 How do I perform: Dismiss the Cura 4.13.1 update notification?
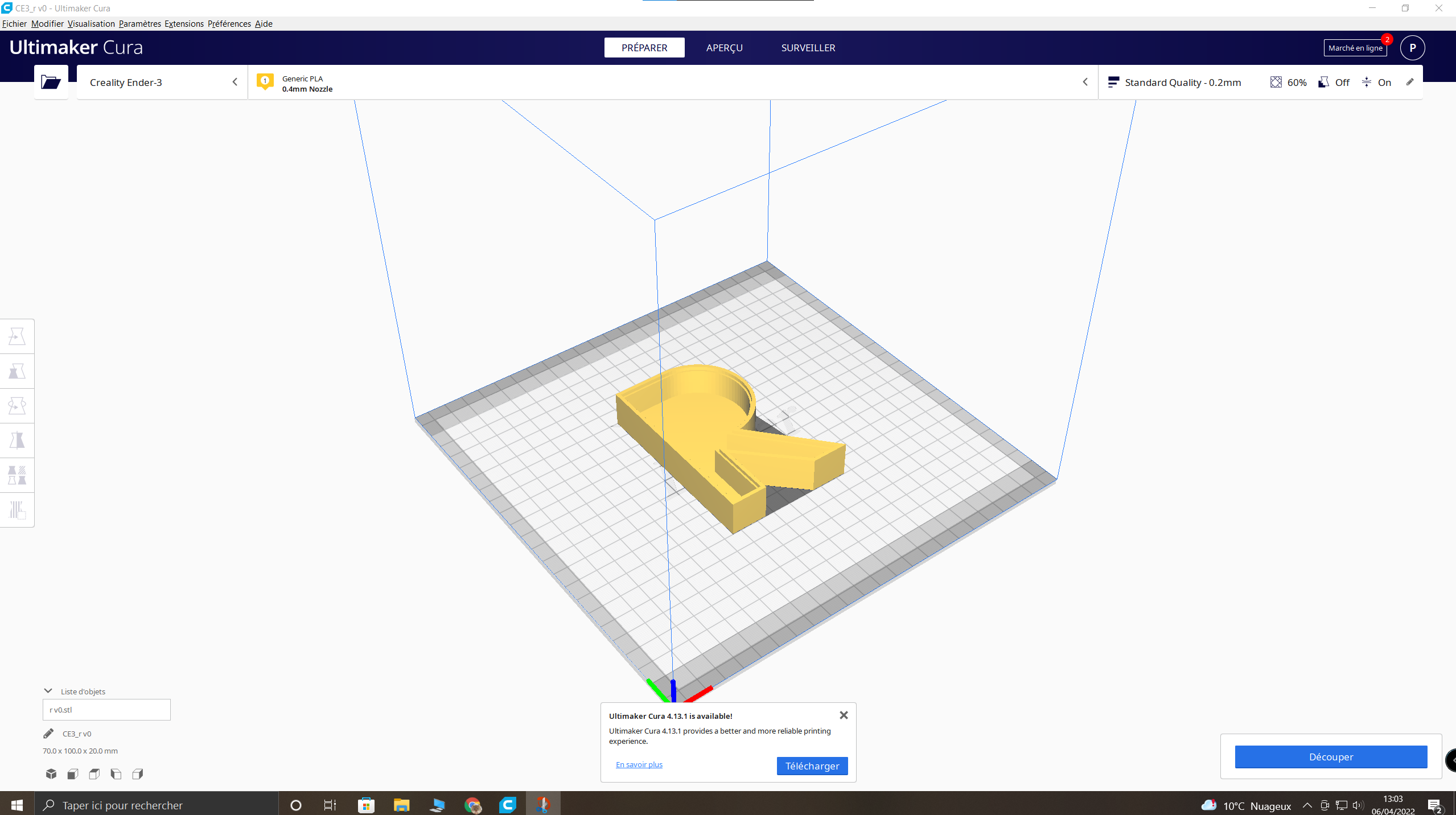pyautogui.click(x=844, y=715)
